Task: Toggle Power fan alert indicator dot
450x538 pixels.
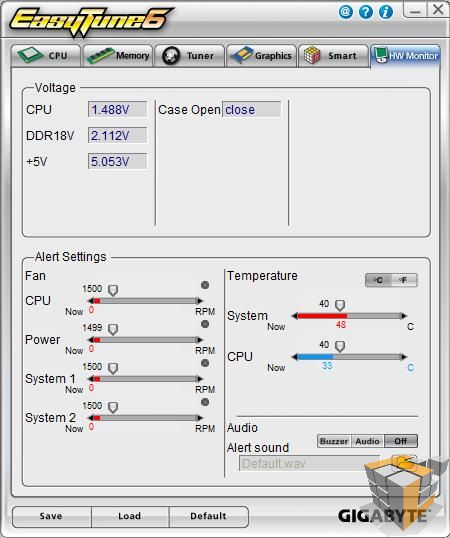Action: pos(205,324)
